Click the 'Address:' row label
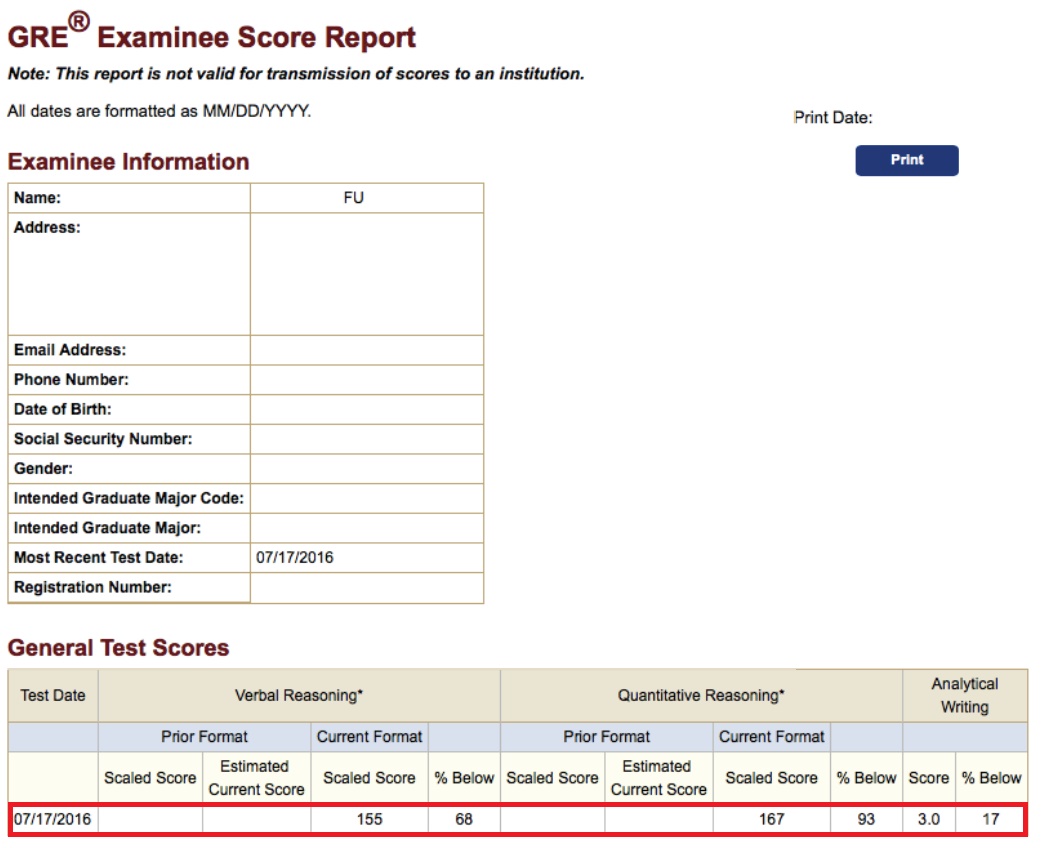The width and height of the screenshot is (1060, 848). pos(47,227)
